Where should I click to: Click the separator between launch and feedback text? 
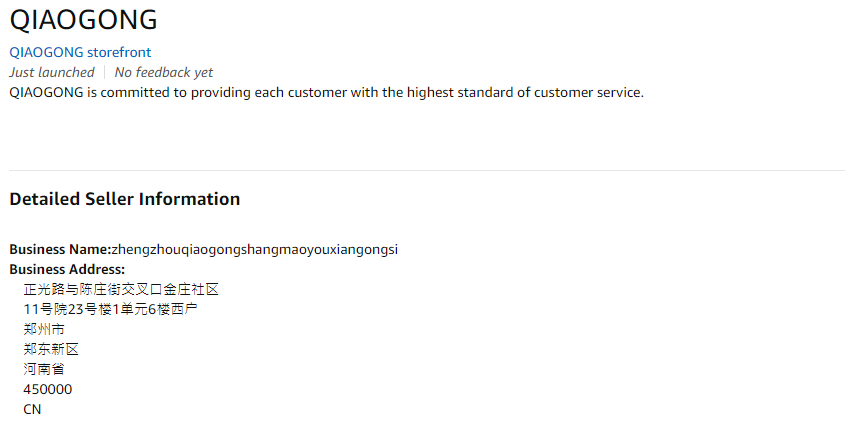(104, 72)
